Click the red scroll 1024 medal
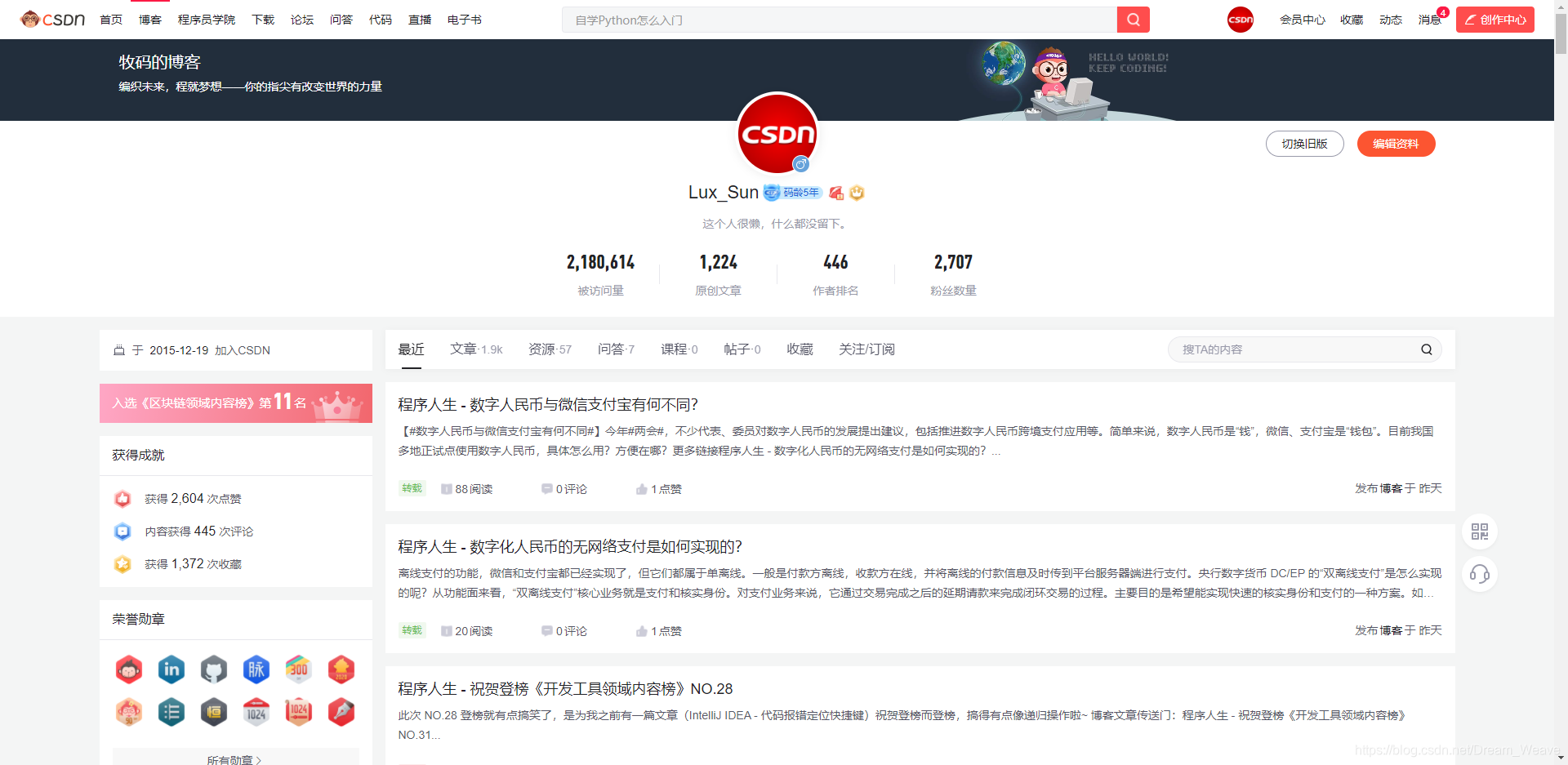This screenshot has height=765, width=1568. (x=299, y=712)
